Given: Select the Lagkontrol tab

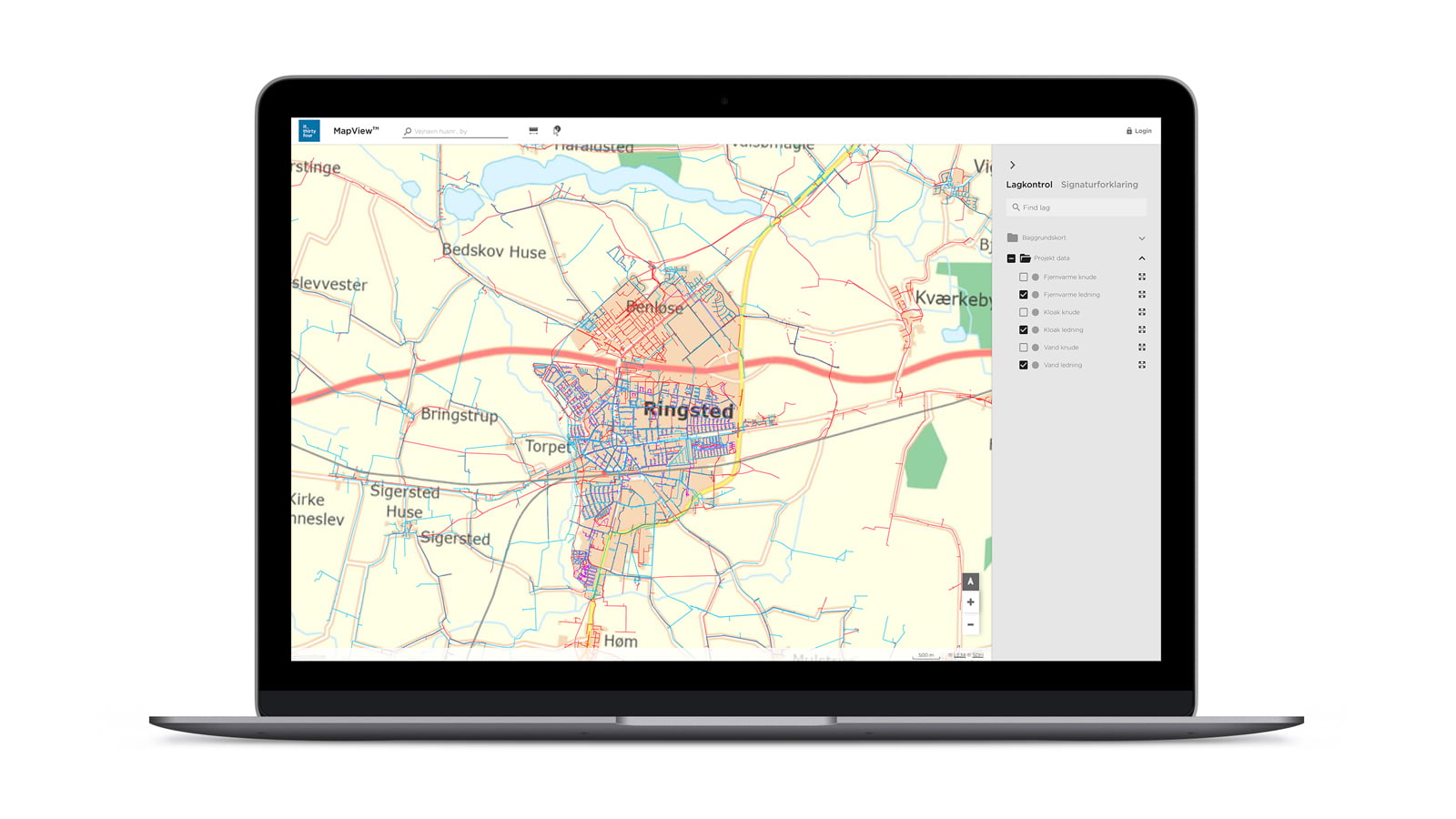Looking at the screenshot, I should [x=1028, y=185].
